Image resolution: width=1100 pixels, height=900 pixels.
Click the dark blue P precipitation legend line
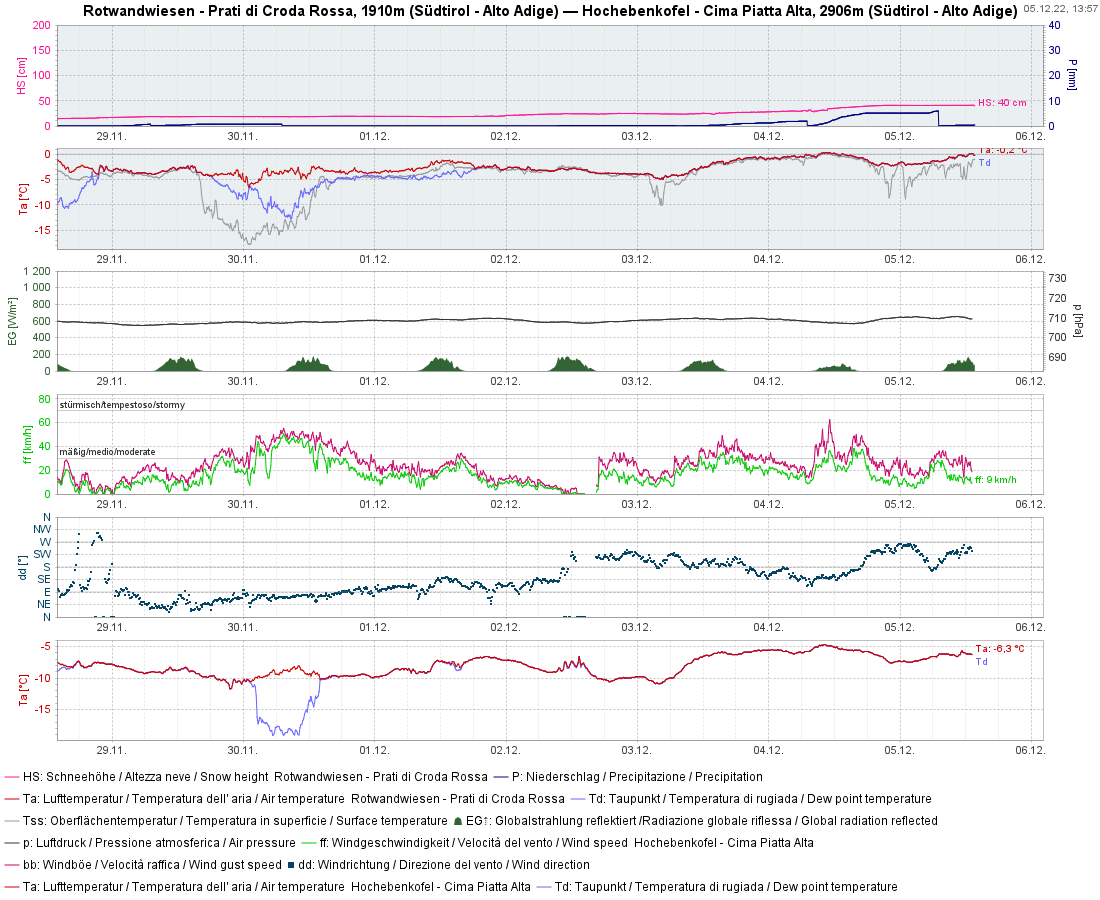pos(501,777)
